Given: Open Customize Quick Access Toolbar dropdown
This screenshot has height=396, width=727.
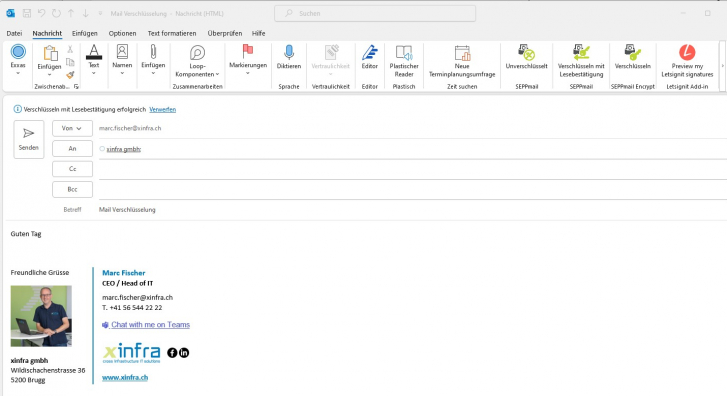Looking at the screenshot, I should [x=100, y=13].
